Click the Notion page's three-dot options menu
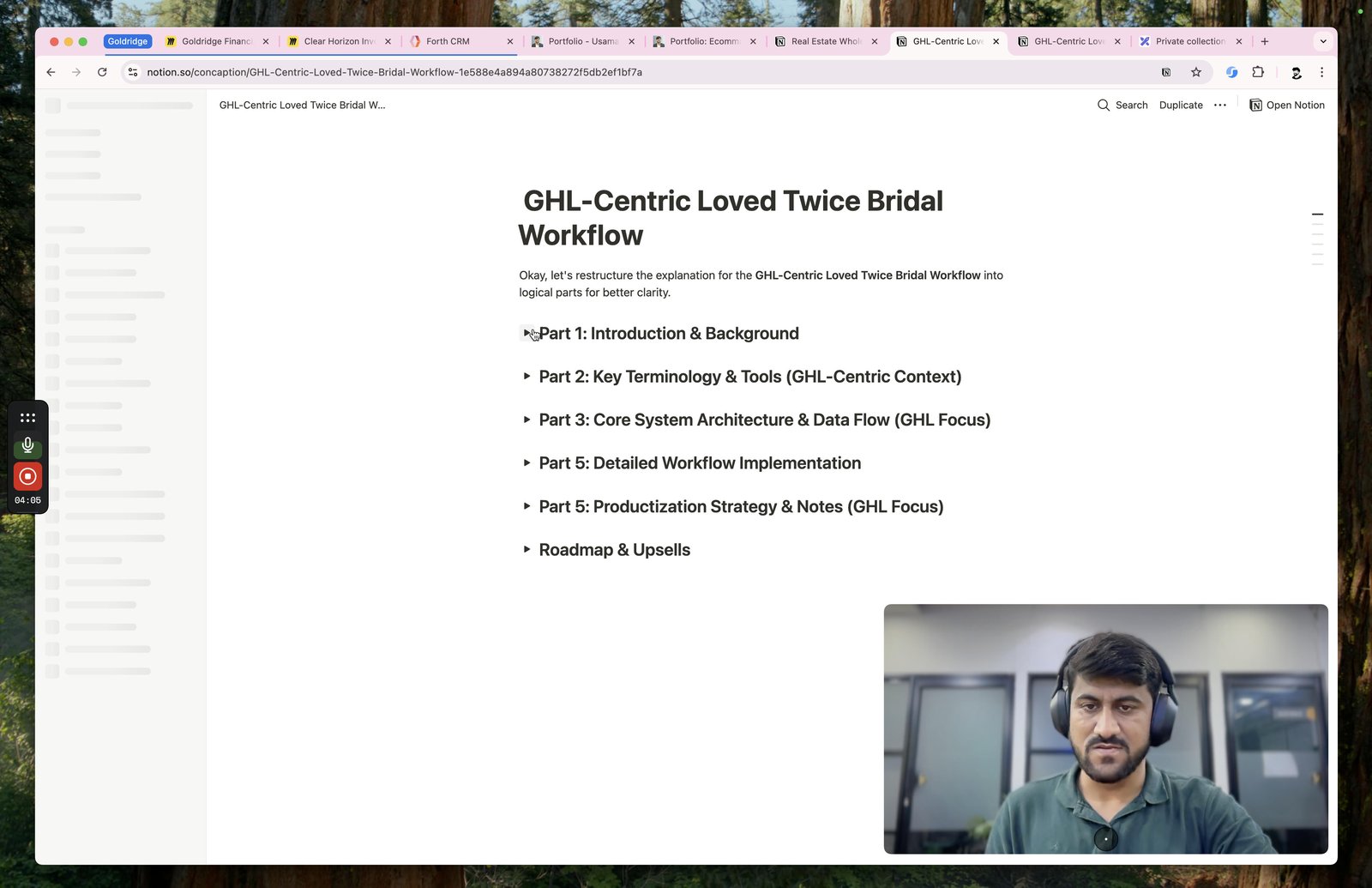The height and width of the screenshot is (888, 1372). coord(1220,105)
